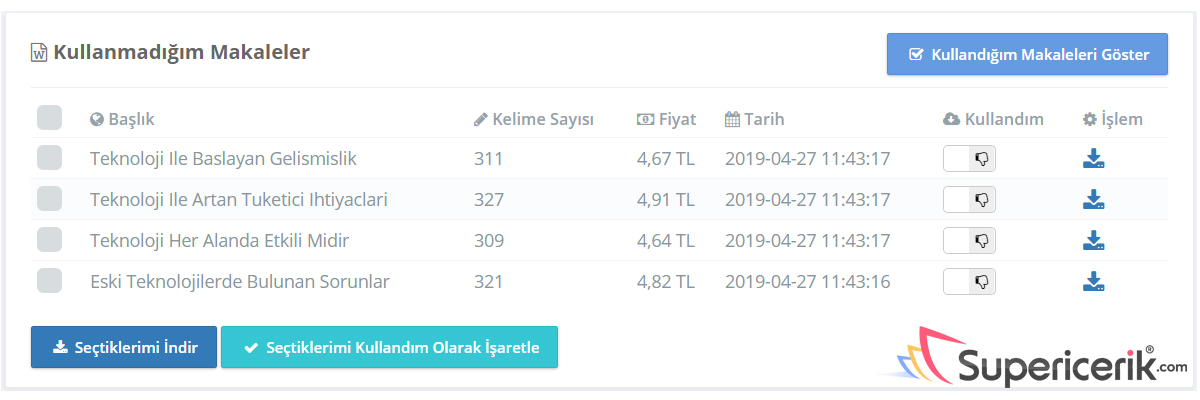Screen dimensions: 1200x400
Task: Download the 'Teknoloji Ile Artan Tuketici Ihtiyaclari' article
Action: coord(1093,200)
